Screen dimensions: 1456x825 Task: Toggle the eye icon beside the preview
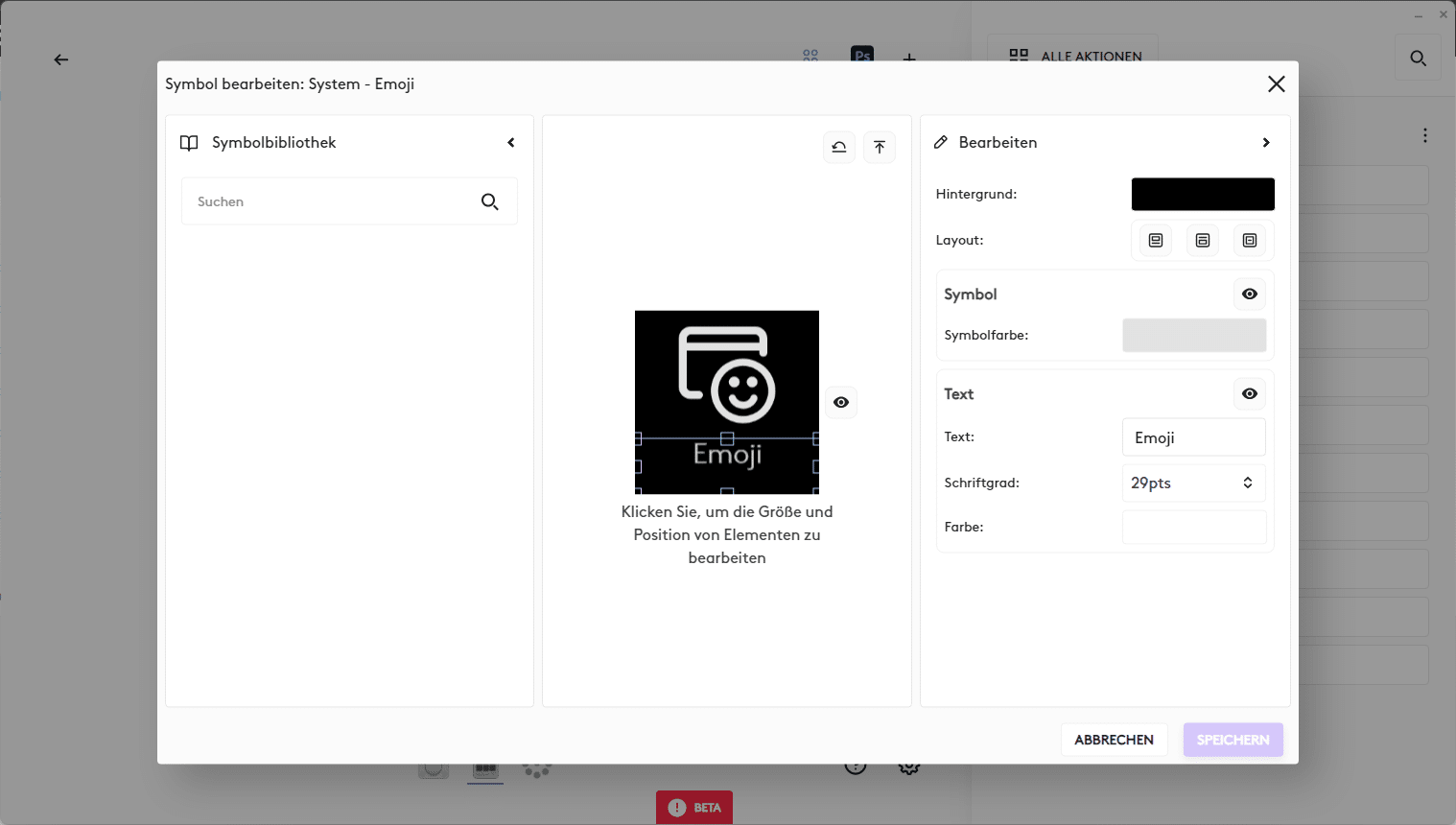pos(841,402)
